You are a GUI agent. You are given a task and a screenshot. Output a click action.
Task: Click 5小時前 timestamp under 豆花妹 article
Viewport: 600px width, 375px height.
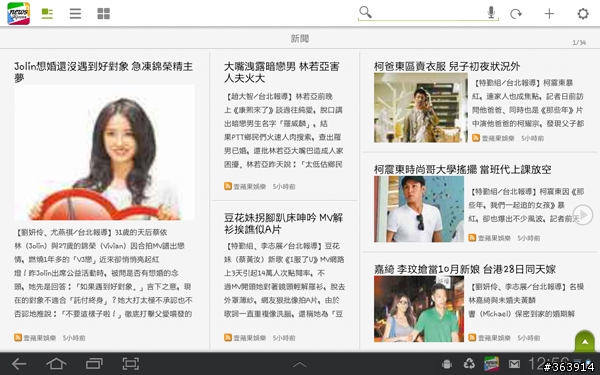[284, 338]
